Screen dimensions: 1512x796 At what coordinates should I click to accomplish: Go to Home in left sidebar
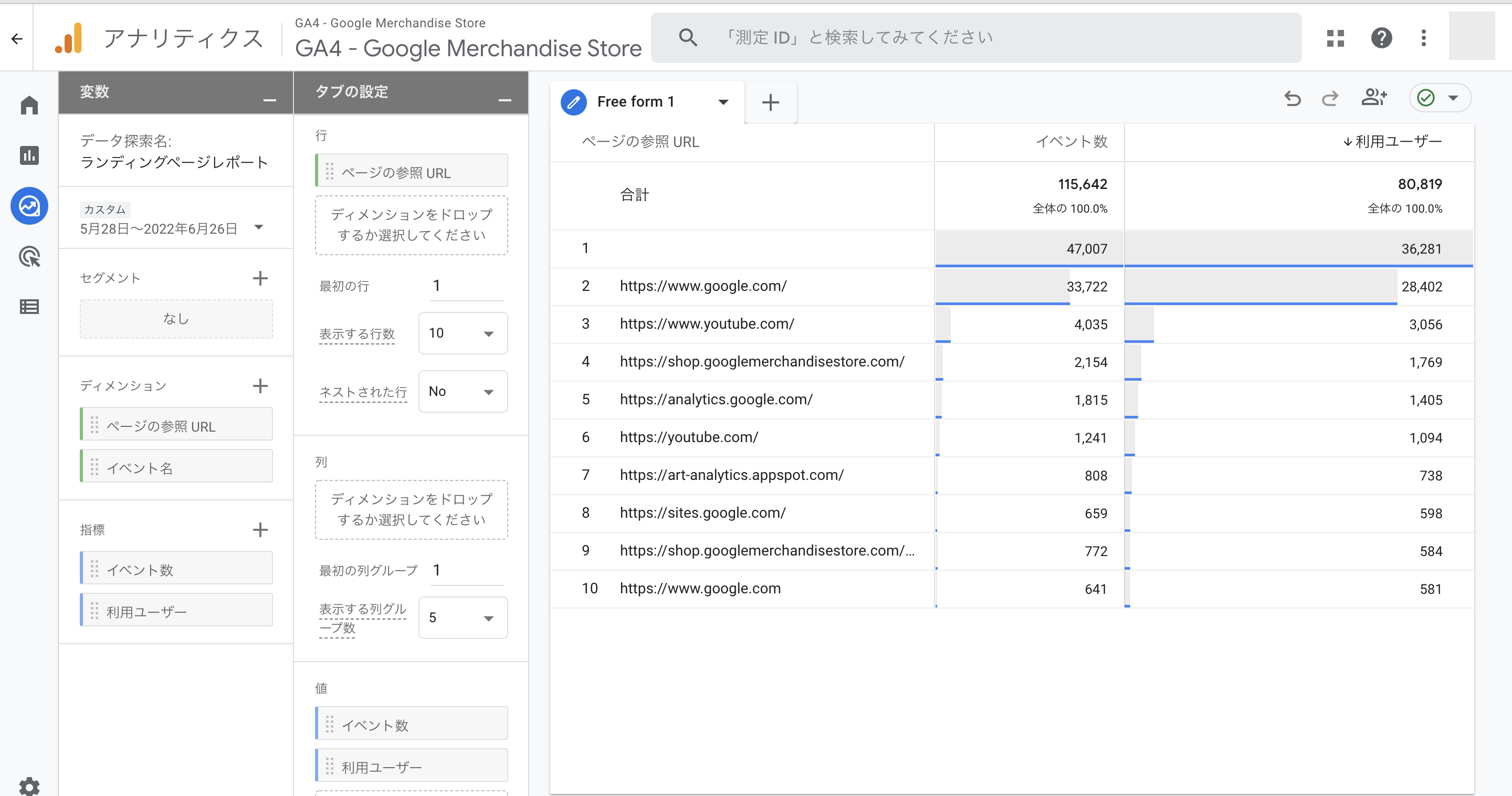(x=29, y=106)
